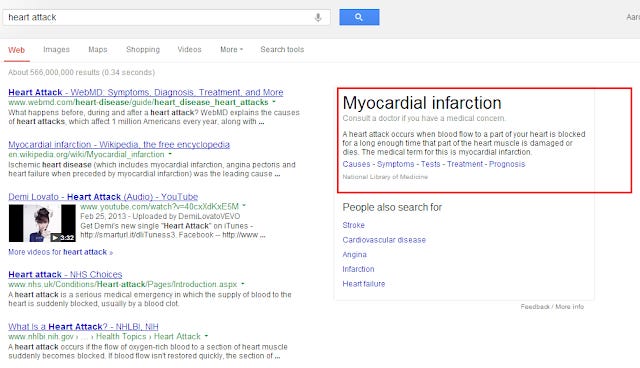Open the NHS Choices Heart attack result
Image resolution: width=640 pixels, height=368 pixels.
[65, 275]
